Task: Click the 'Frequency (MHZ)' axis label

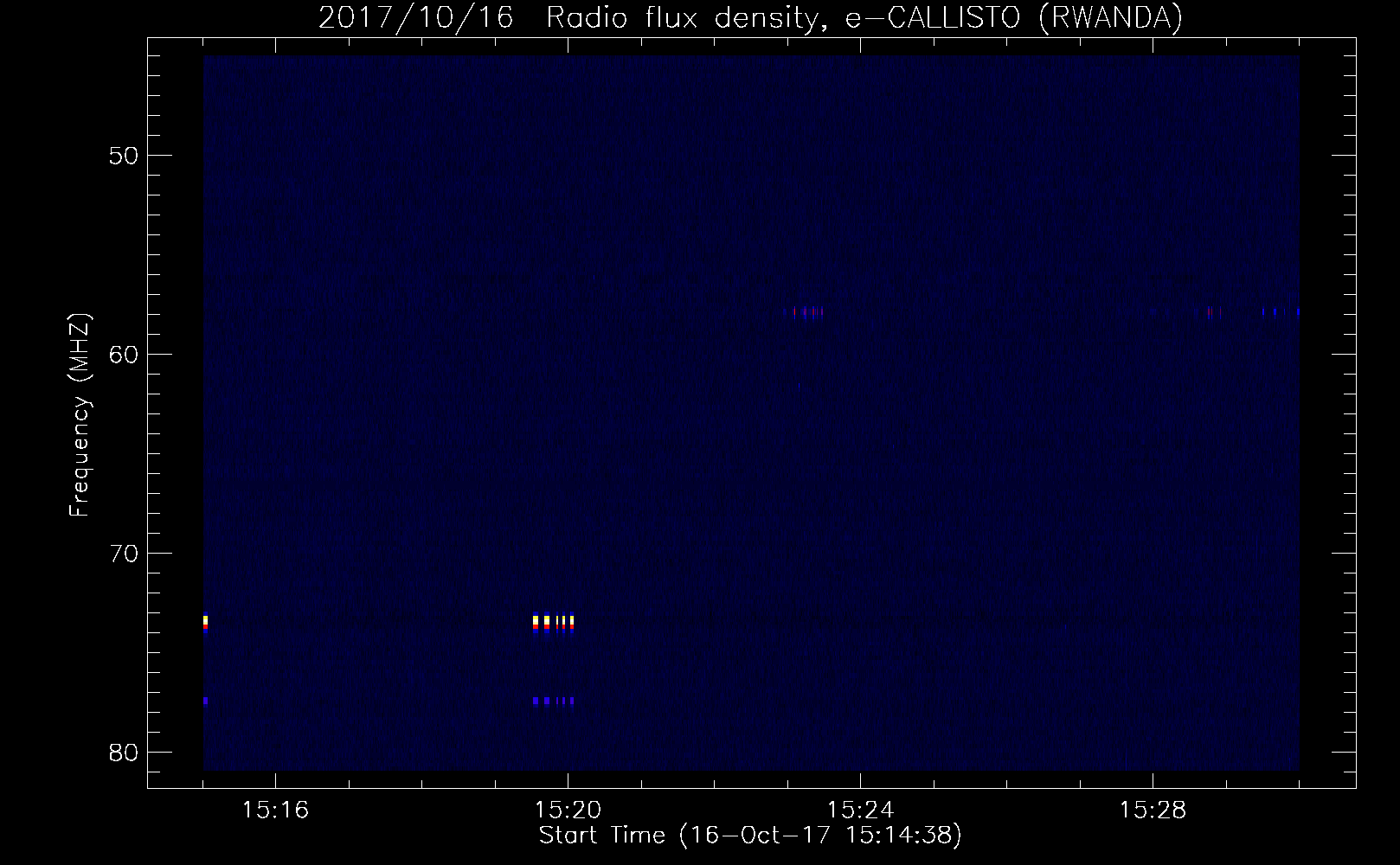Action: (x=79, y=415)
